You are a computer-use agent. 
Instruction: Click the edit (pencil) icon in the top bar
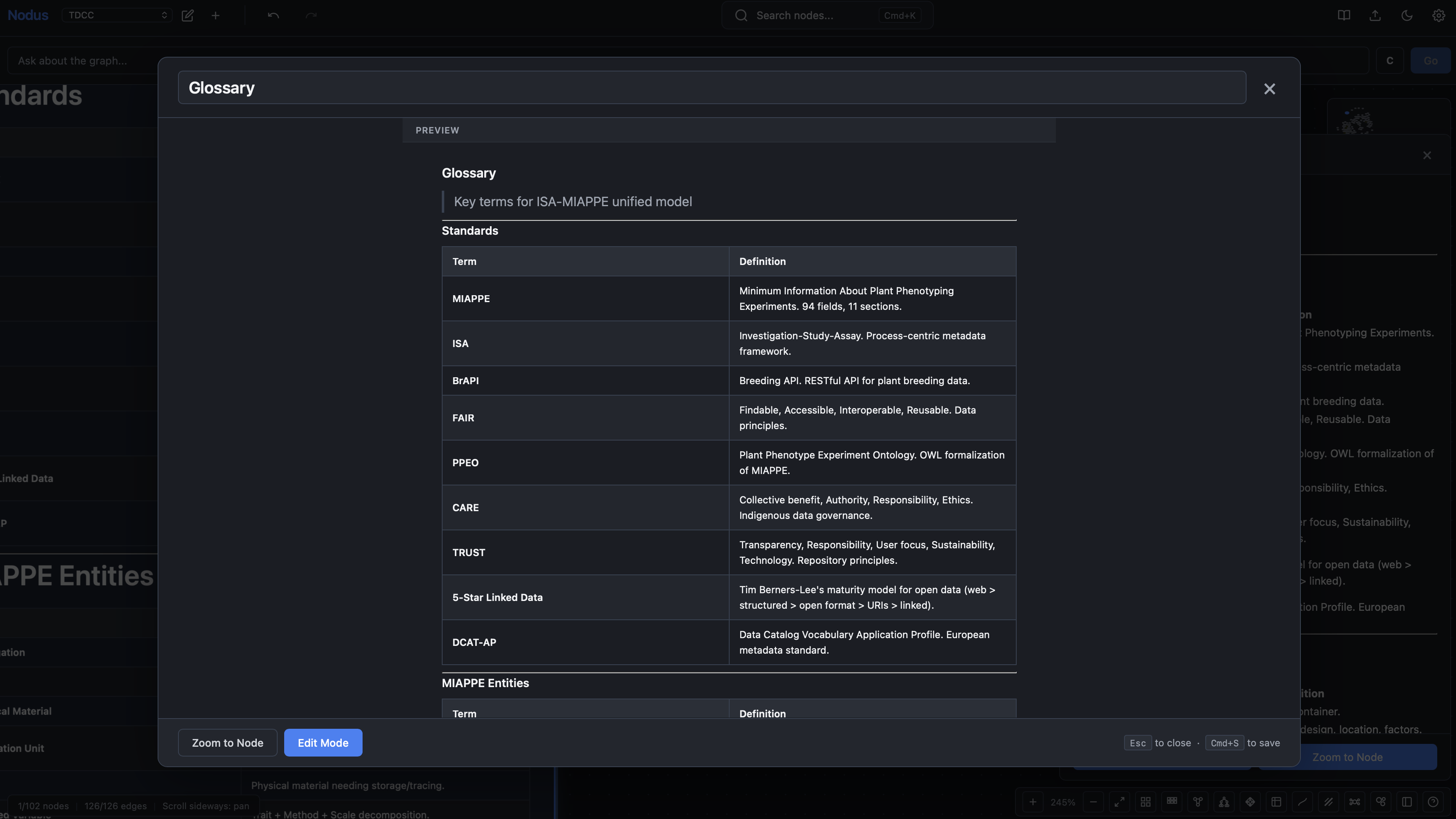coord(188,15)
